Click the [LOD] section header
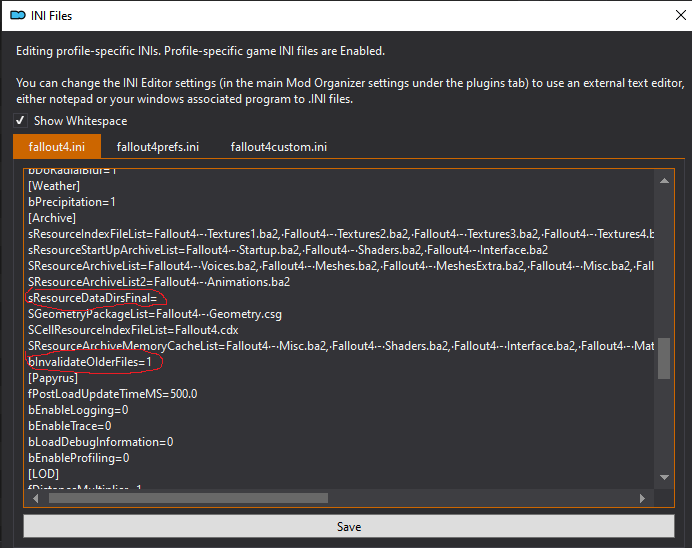Image resolution: width=692 pixels, height=548 pixels. pyautogui.click(x=43, y=473)
